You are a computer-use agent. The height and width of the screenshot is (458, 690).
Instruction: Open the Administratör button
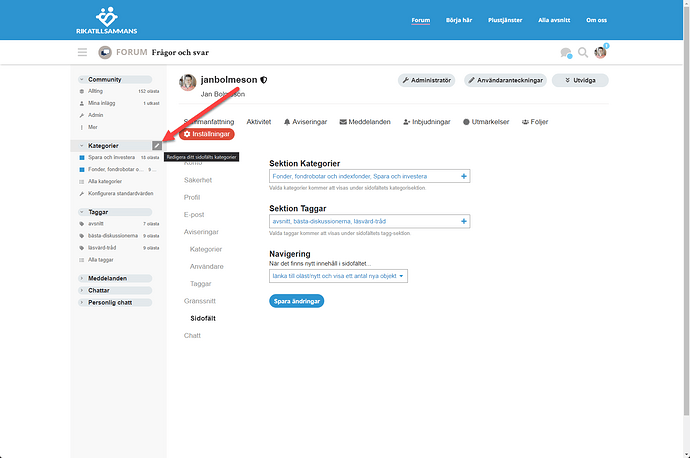coord(427,80)
